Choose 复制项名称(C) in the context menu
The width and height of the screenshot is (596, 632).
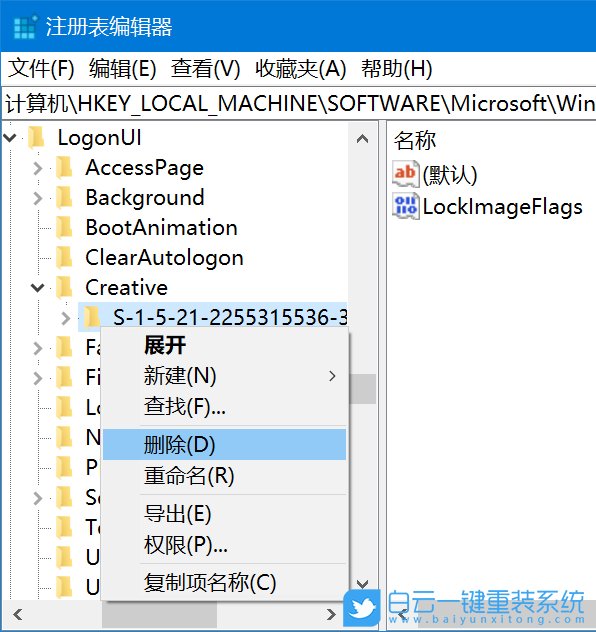click(224, 583)
